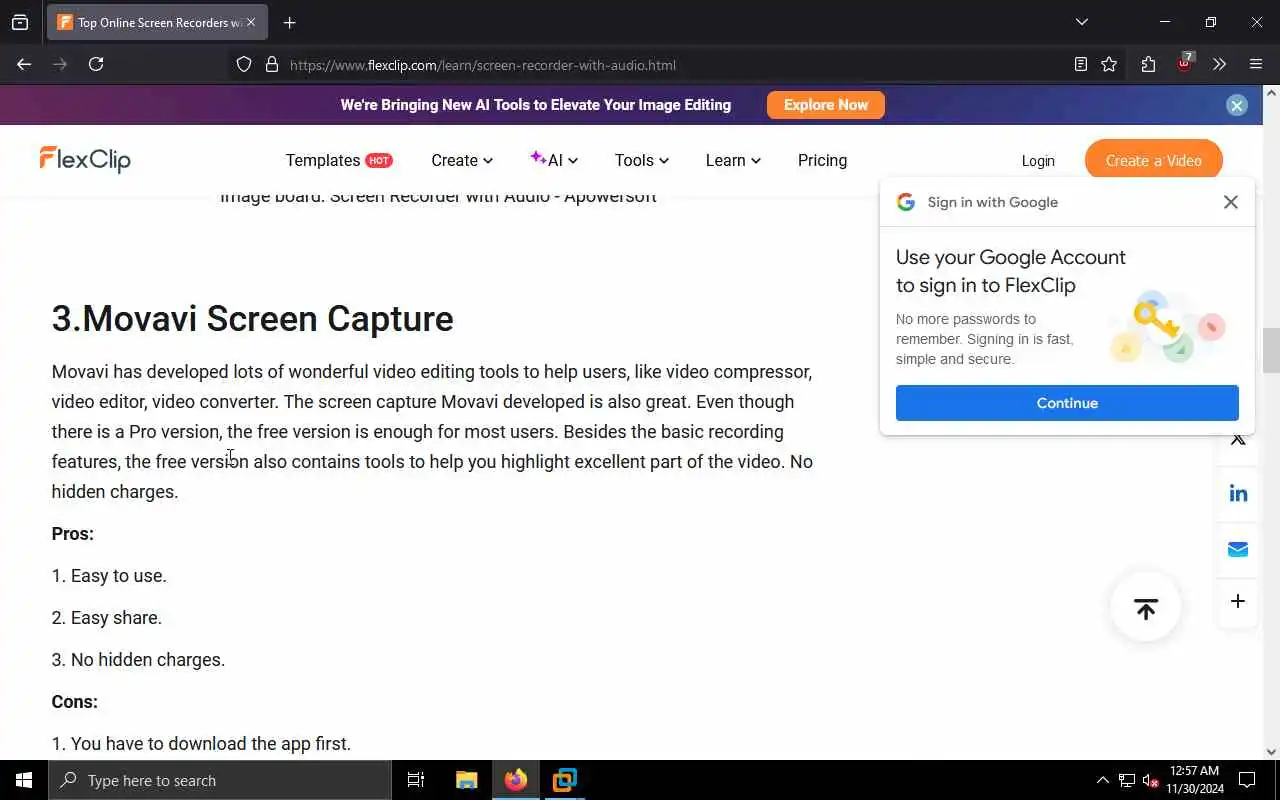The image size is (1280, 800).
Task: Click the text "1. Easy to use."
Action: coord(109,576)
